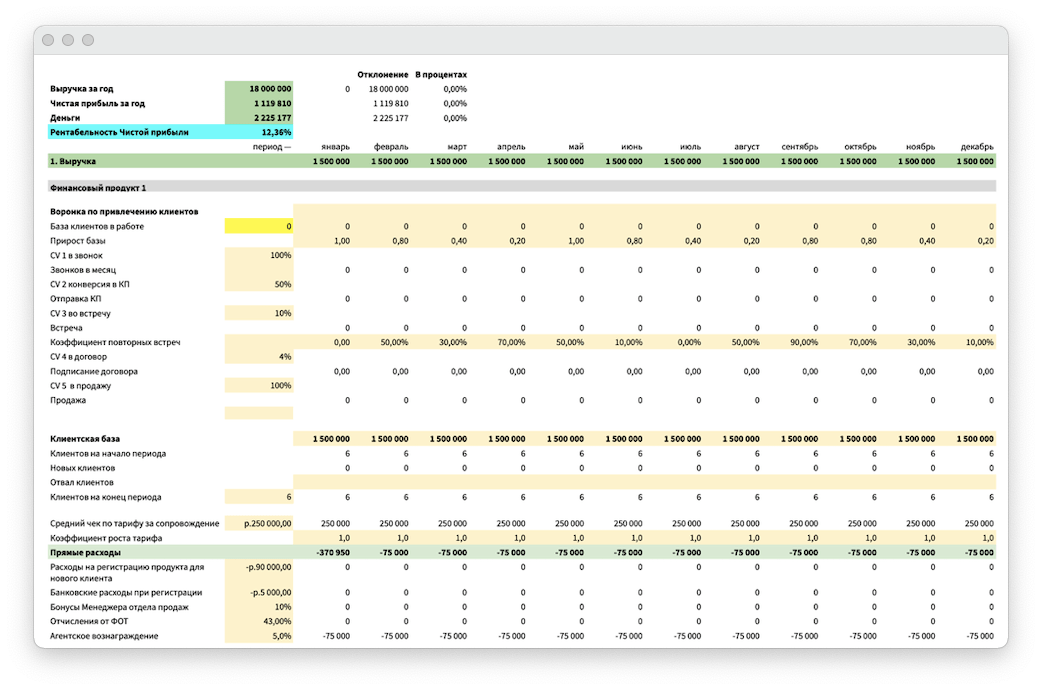Select the 'Отклонение' column header
This screenshot has width=1042, height=690.
click(x=382, y=75)
